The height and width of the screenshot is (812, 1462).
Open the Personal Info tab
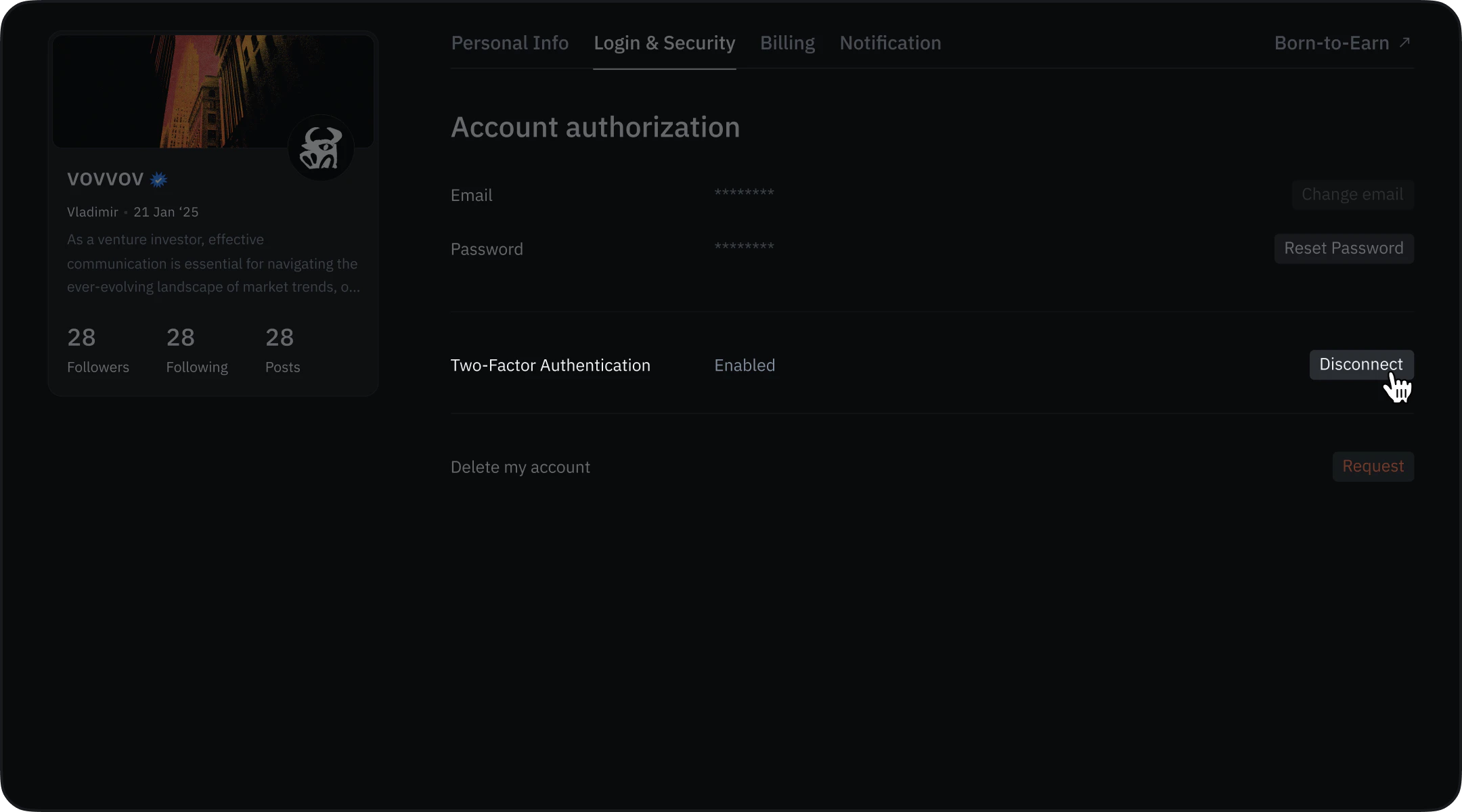(x=510, y=43)
